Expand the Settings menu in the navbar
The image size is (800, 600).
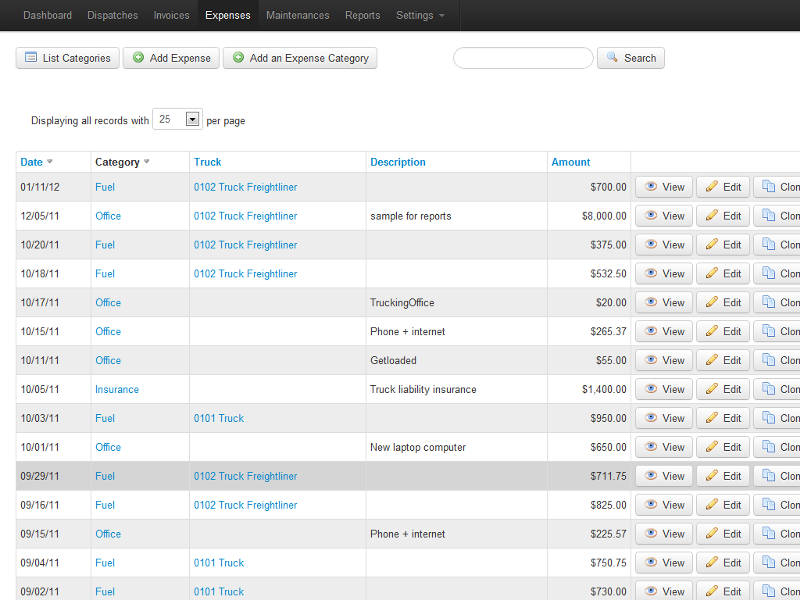421,15
